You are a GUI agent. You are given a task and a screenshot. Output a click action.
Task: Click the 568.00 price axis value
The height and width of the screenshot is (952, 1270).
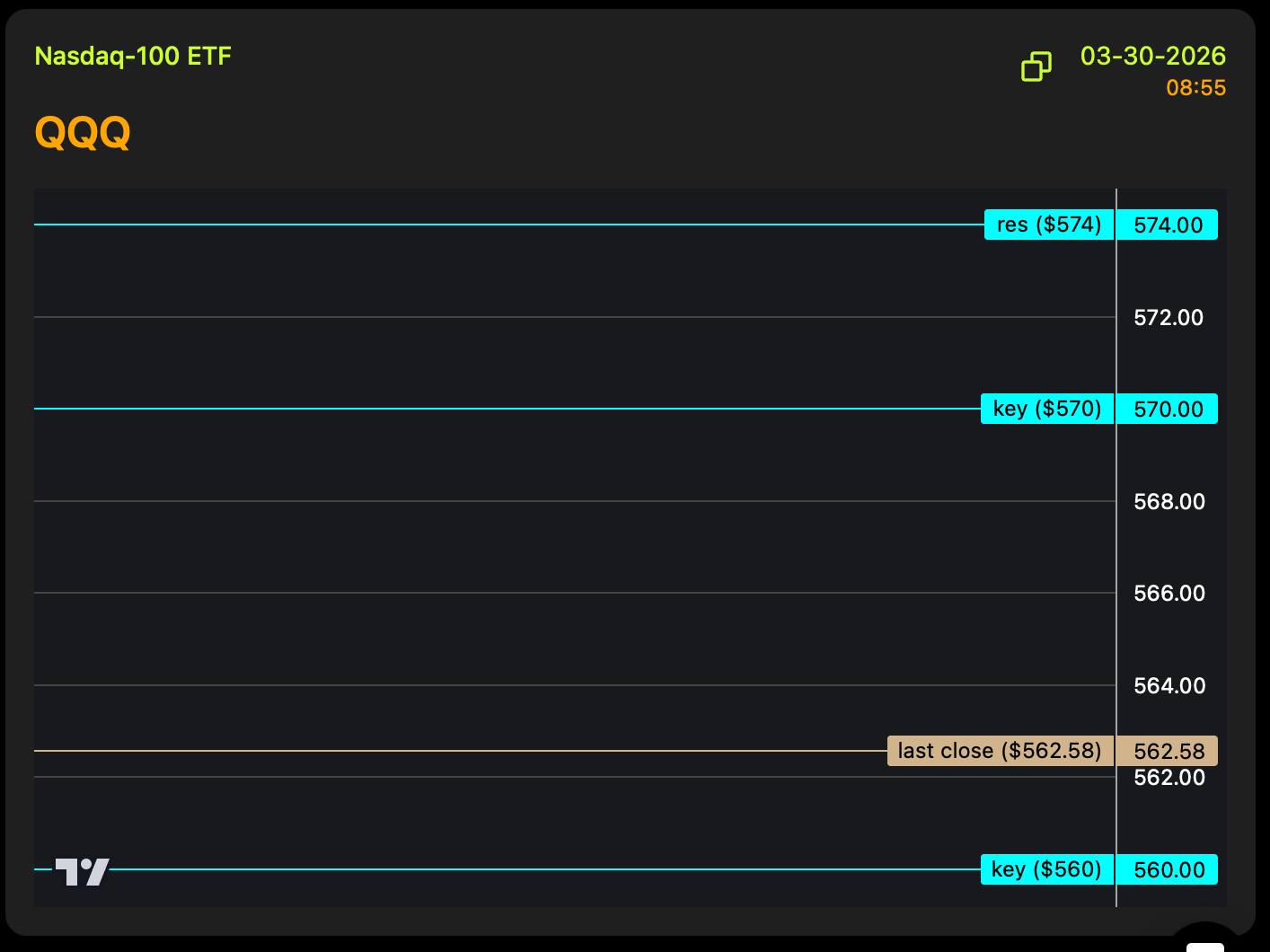[1169, 501]
